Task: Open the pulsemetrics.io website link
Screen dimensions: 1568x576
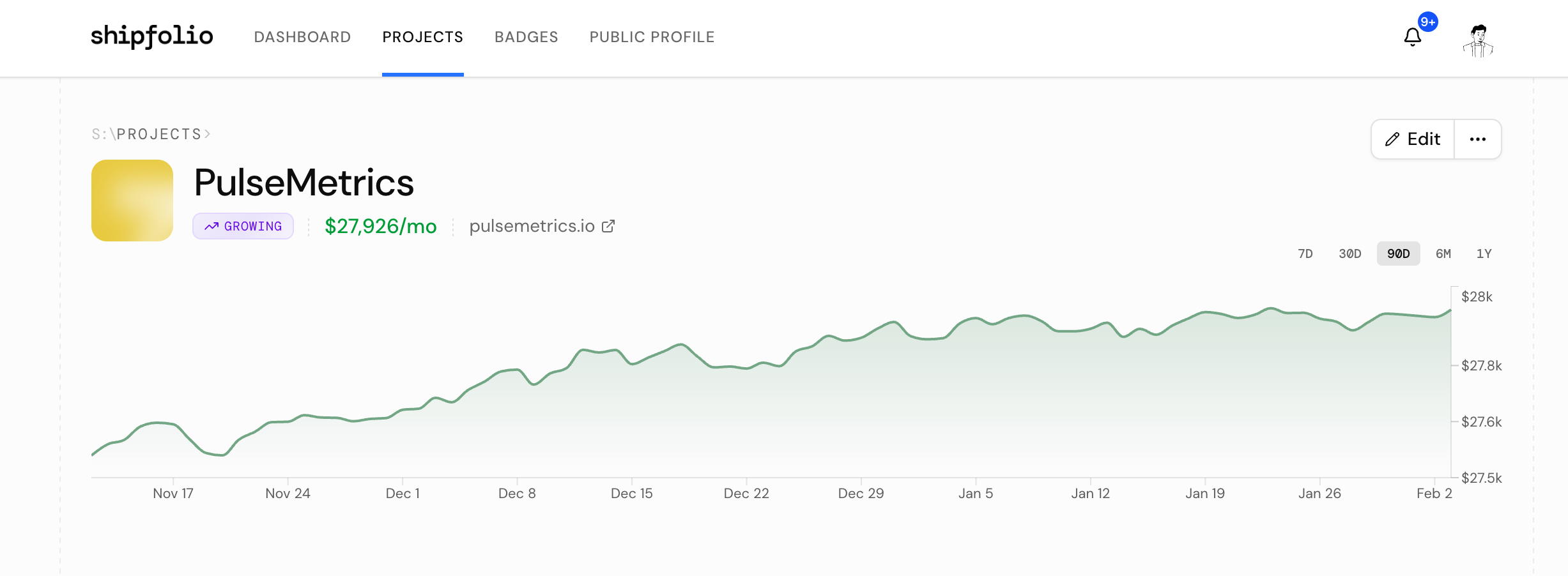Action: click(532, 226)
